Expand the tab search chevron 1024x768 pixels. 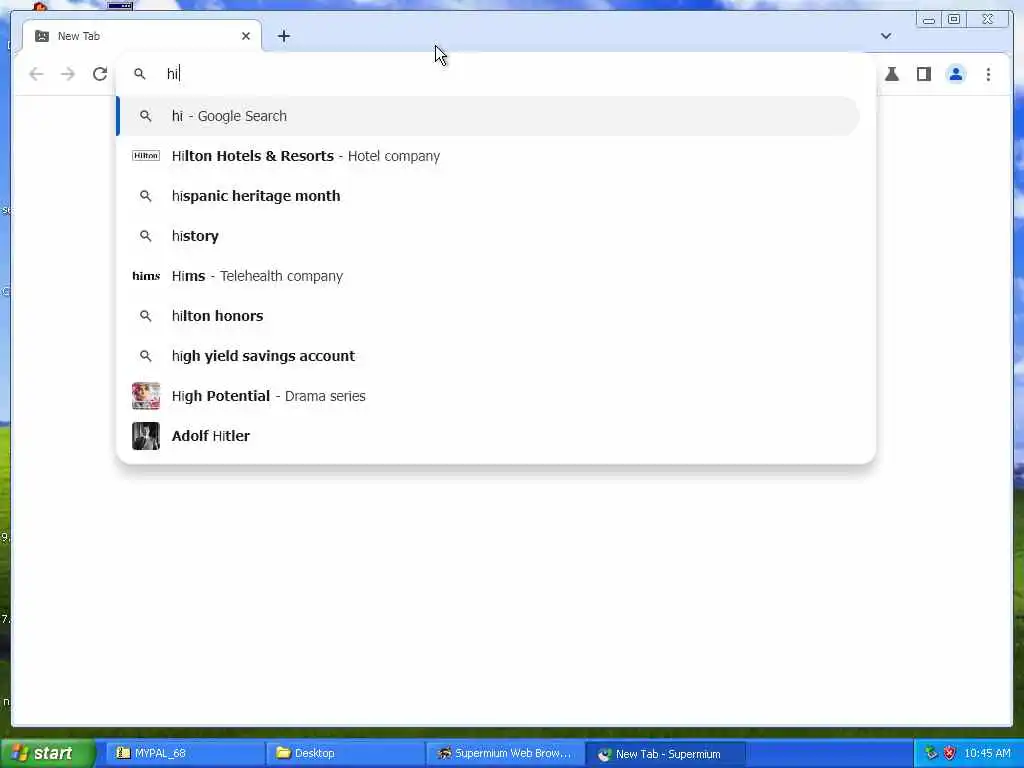click(886, 36)
